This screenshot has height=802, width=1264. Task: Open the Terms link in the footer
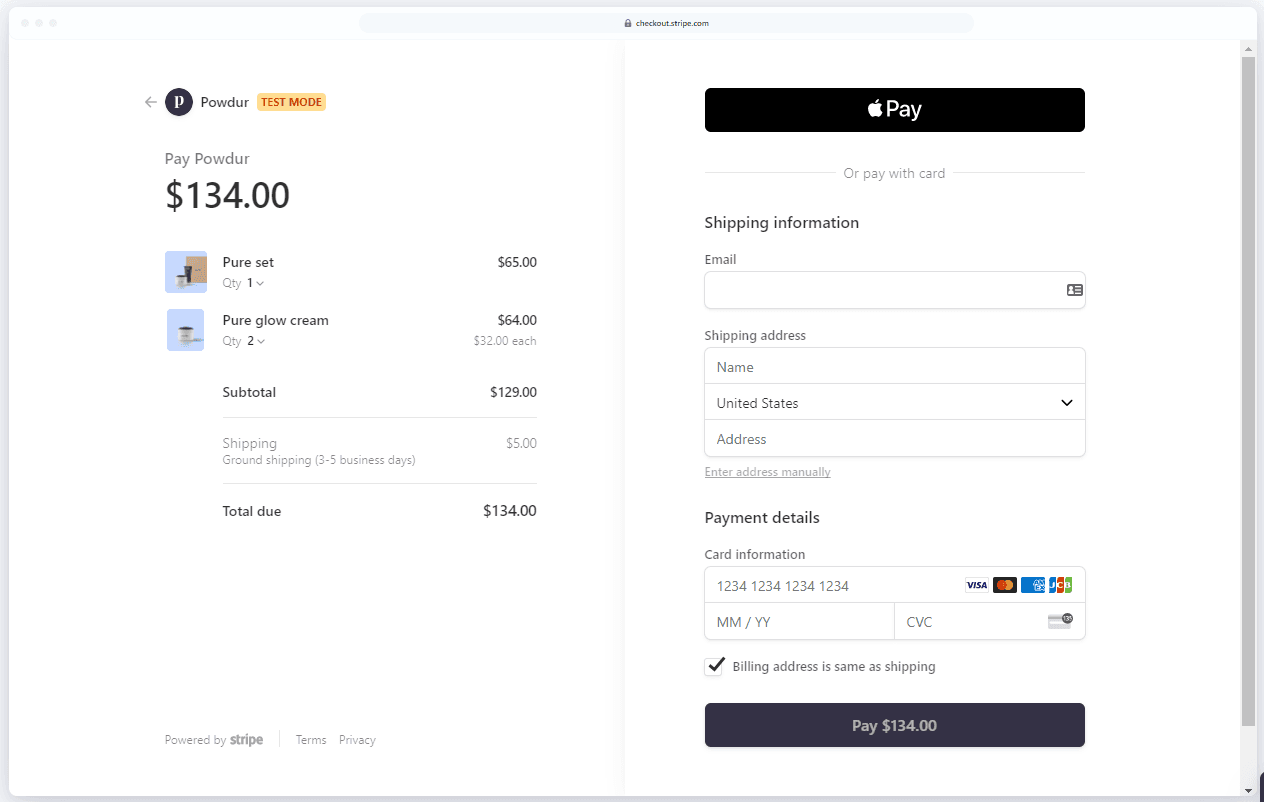pyautogui.click(x=310, y=739)
